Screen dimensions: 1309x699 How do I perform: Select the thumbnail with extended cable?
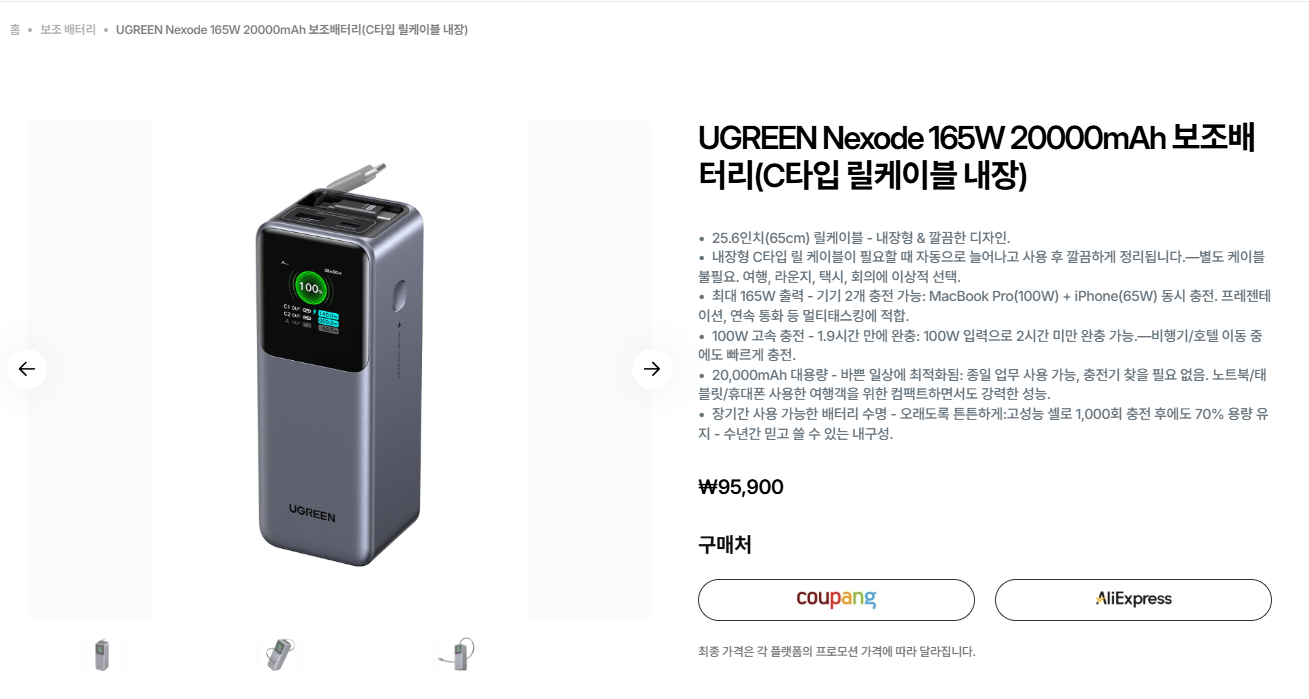[457, 655]
